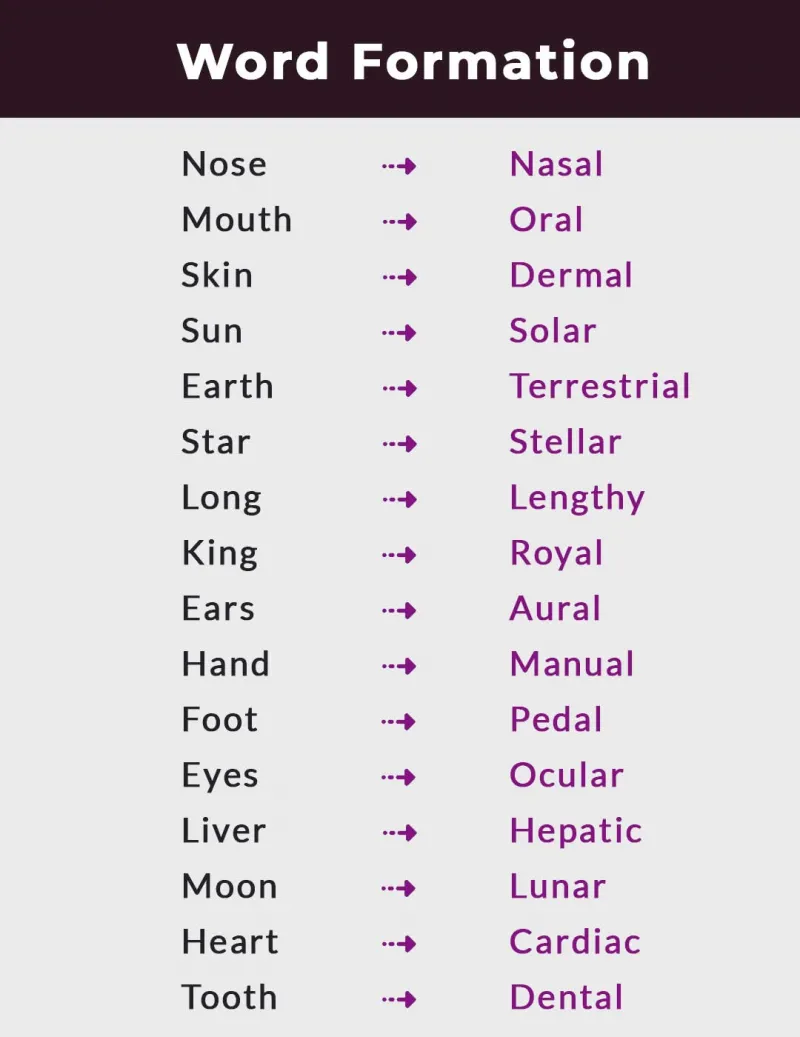
Task: Click the Word Formation title
Action: coord(413,62)
